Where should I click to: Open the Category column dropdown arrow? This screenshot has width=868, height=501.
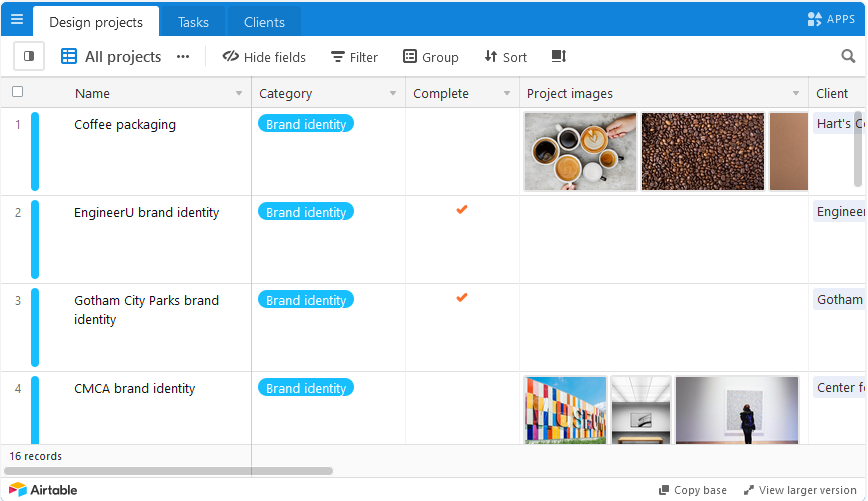pos(393,94)
